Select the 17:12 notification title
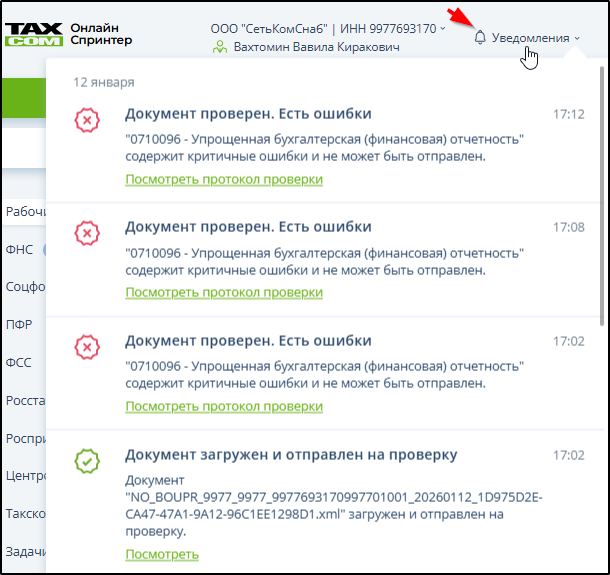610x575 pixels. pyautogui.click(x=248, y=114)
